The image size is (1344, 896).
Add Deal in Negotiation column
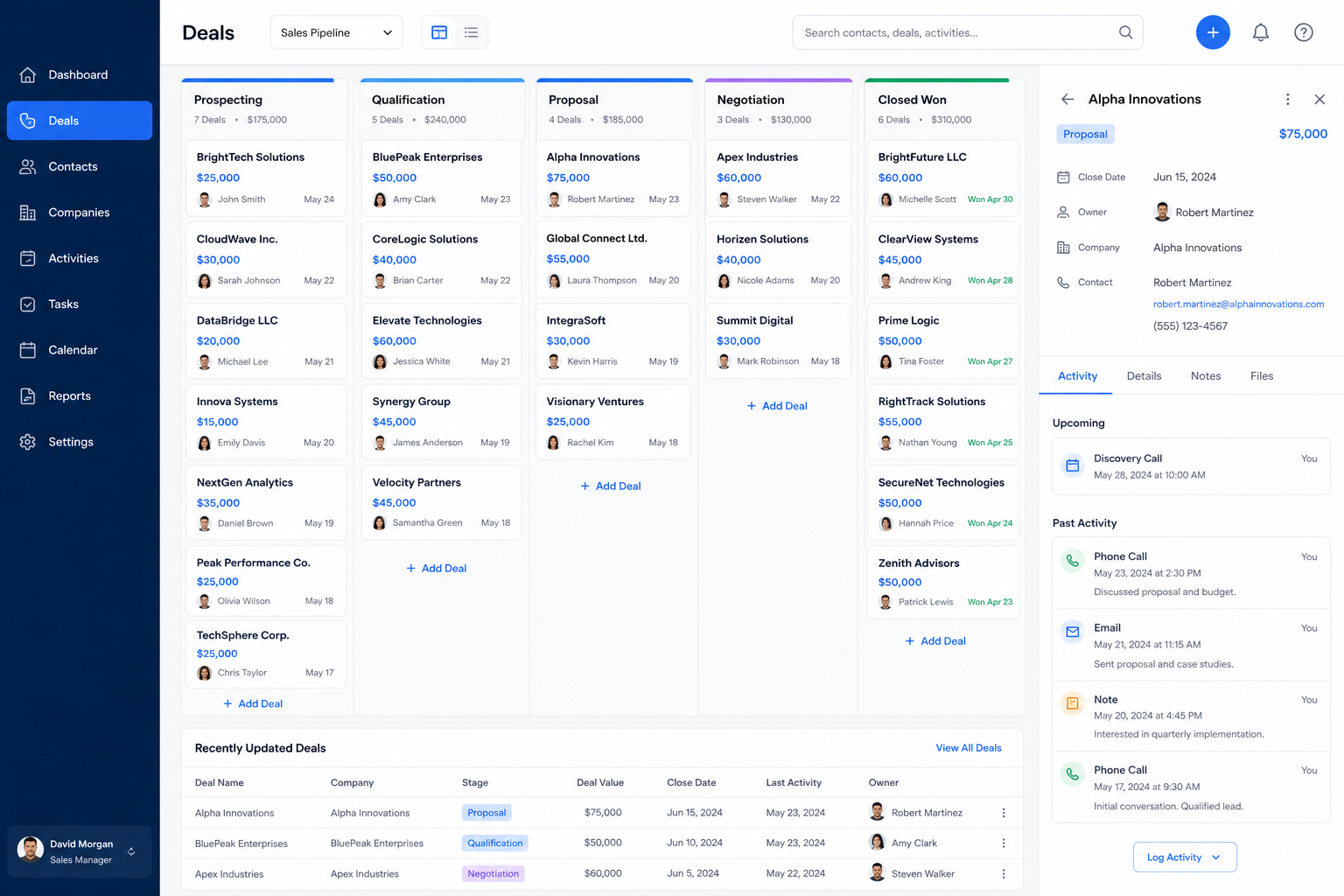point(777,406)
